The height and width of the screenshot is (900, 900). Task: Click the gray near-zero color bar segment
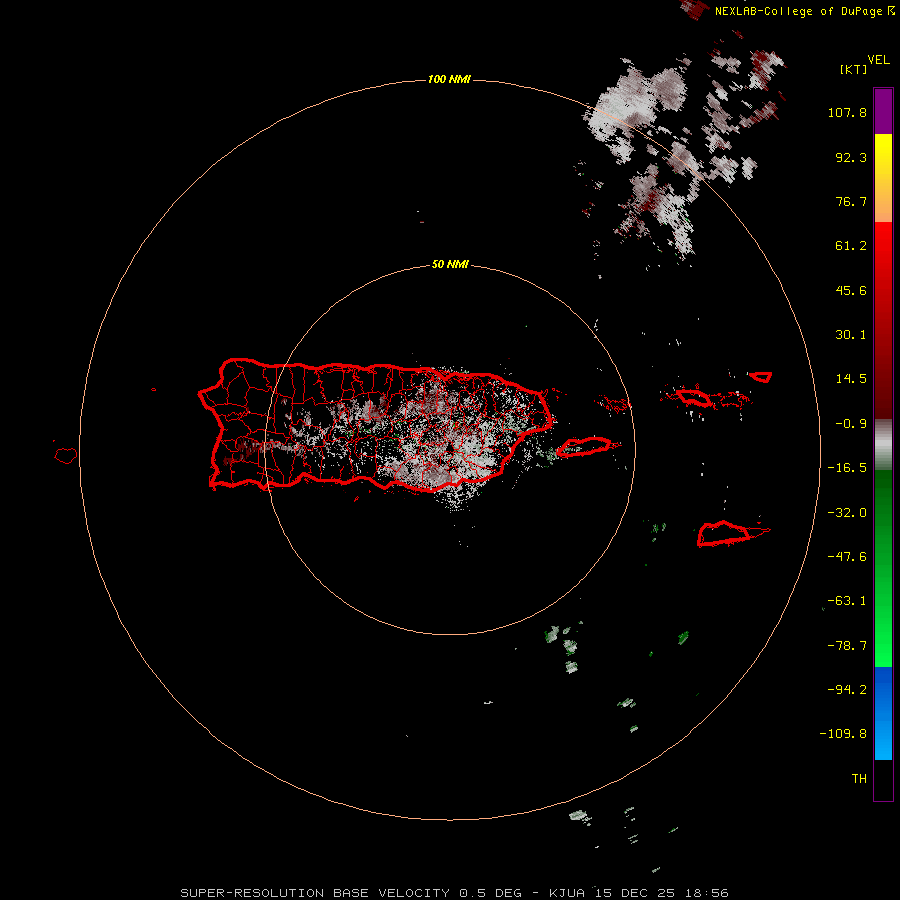[x=883, y=445]
